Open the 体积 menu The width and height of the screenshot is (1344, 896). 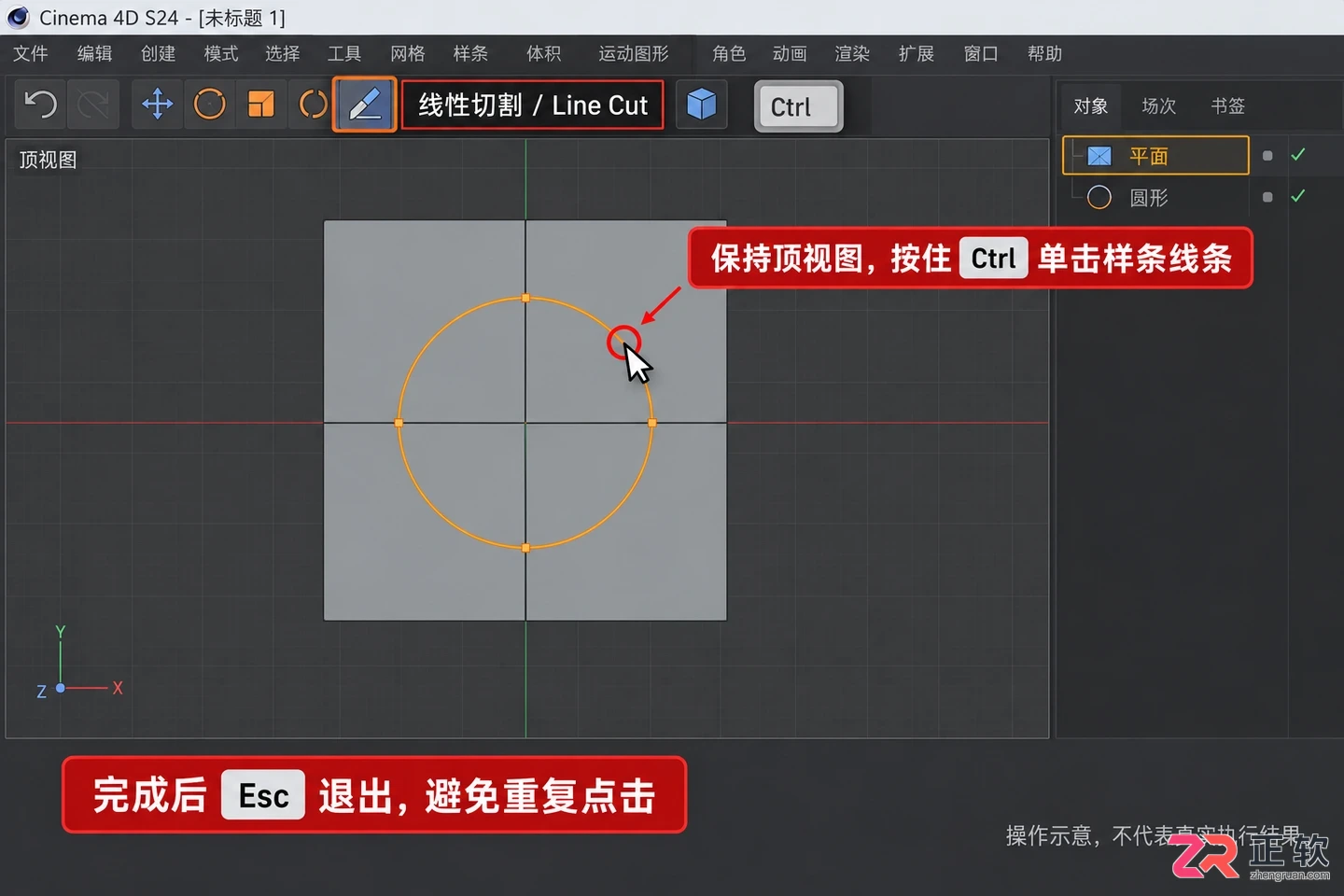[x=544, y=53]
